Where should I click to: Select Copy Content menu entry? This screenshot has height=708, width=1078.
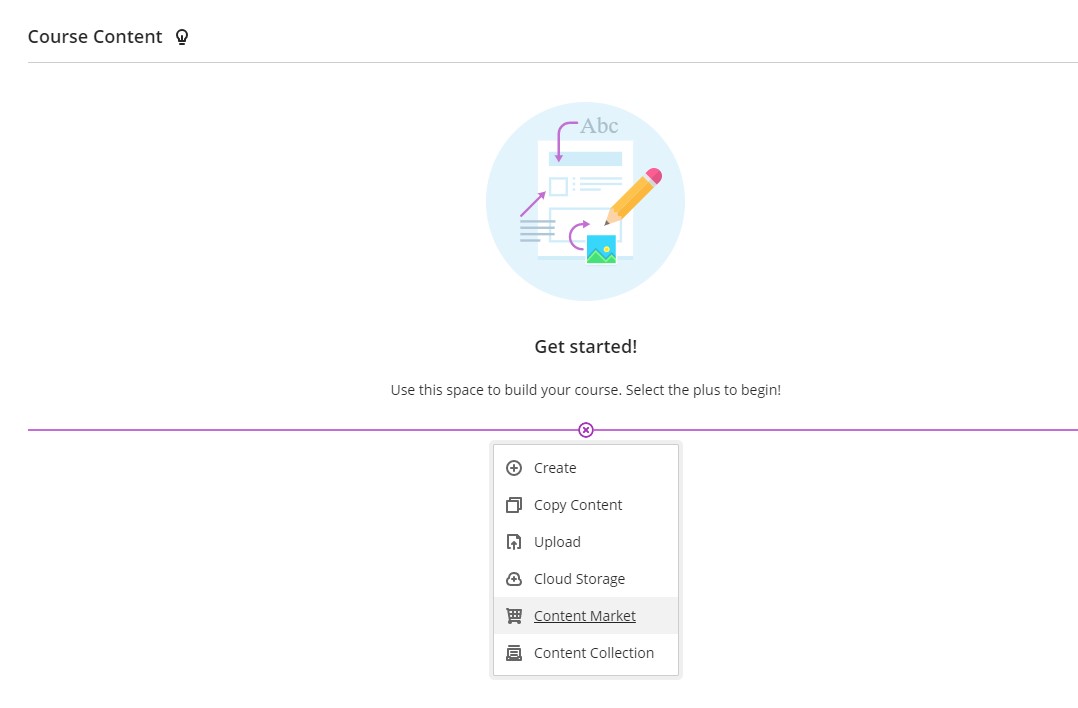pos(586,505)
